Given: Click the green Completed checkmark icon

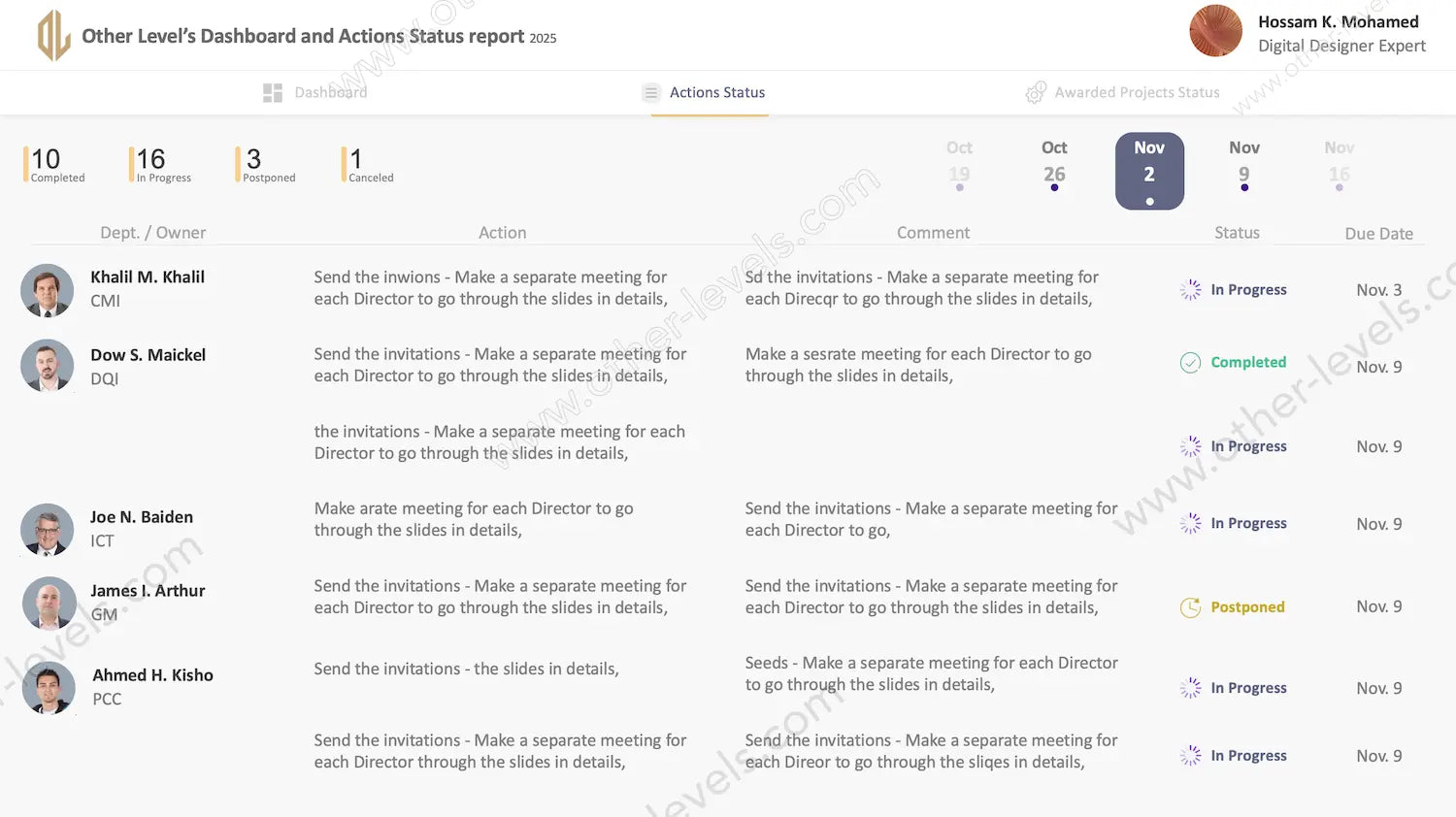Looking at the screenshot, I should click(x=1190, y=363).
